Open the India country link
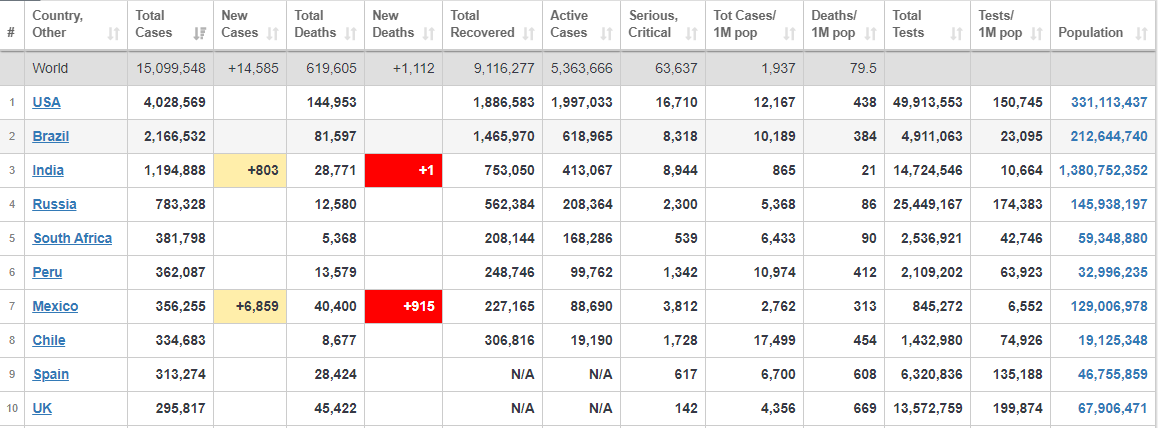The height and width of the screenshot is (428, 1158). click(48, 170)
